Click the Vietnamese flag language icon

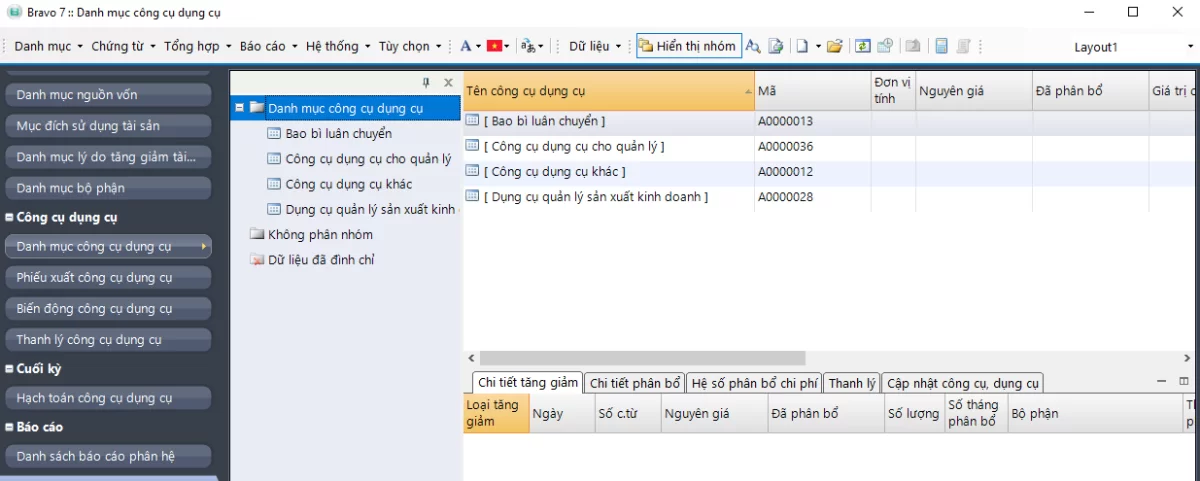(x=494, y=46)
